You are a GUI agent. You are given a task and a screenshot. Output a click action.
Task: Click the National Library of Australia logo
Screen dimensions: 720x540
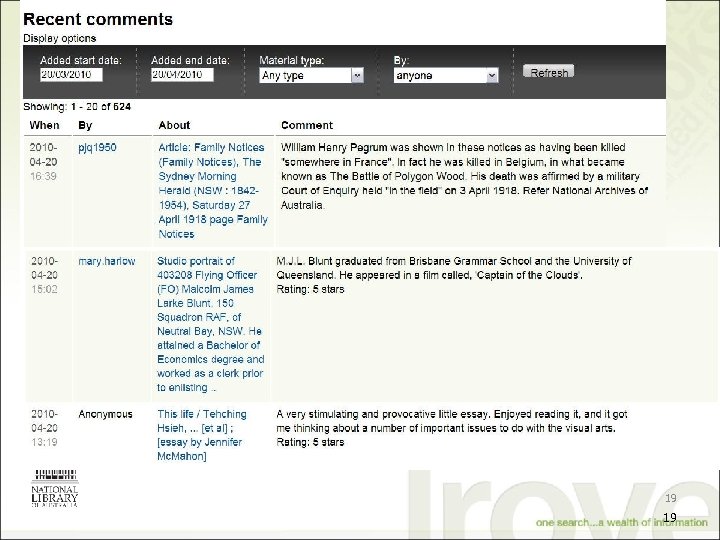(x=56, y=490)
